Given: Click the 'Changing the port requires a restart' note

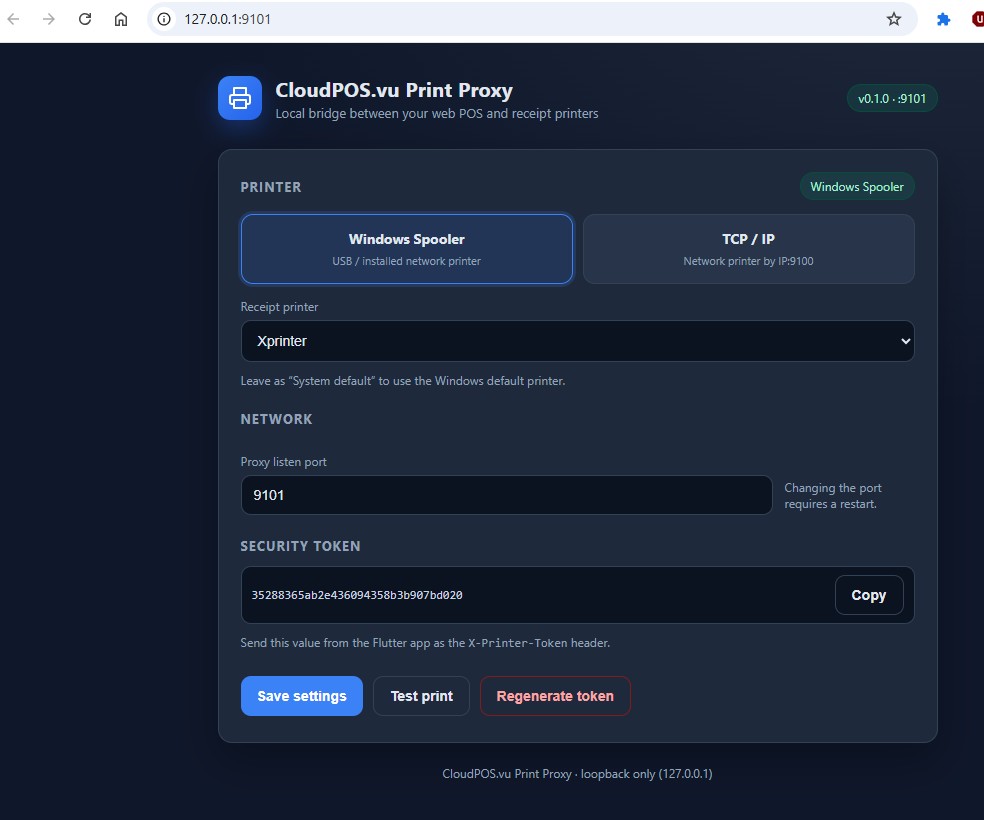Looking at the screenshot, I should [x=832, y=496].
